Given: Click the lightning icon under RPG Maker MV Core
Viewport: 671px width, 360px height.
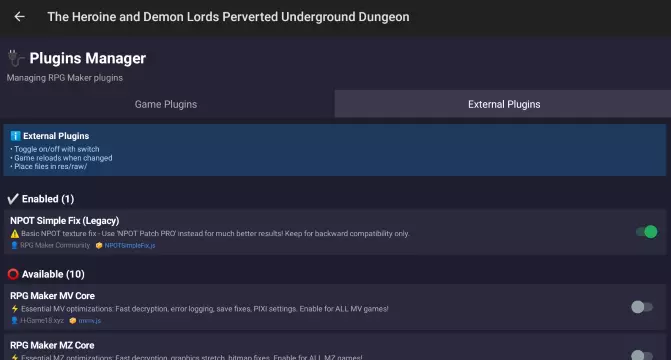Looking at the screenshot, I should 15,309.
